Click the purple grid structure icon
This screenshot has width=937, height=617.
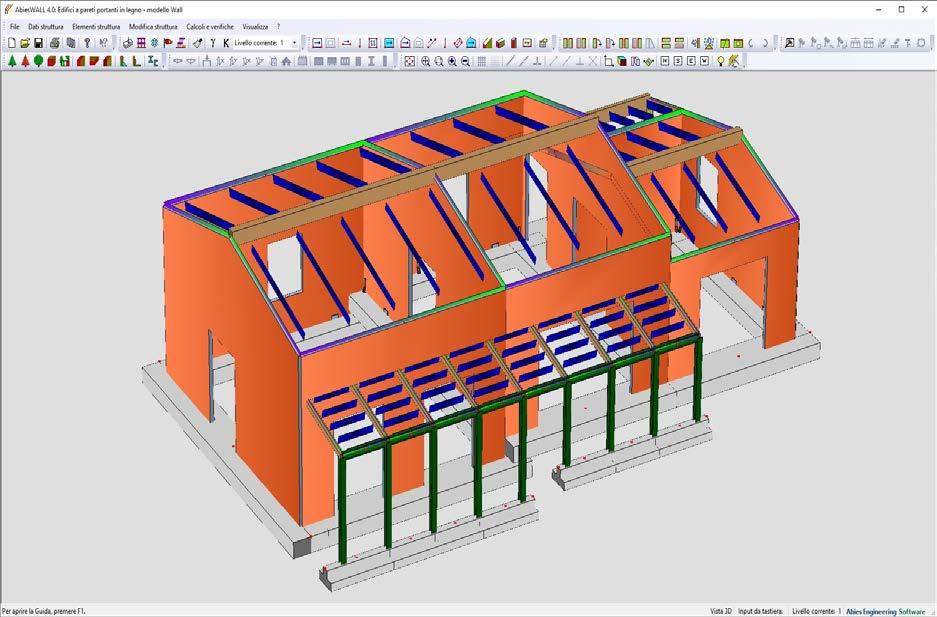tap(141, 43)
